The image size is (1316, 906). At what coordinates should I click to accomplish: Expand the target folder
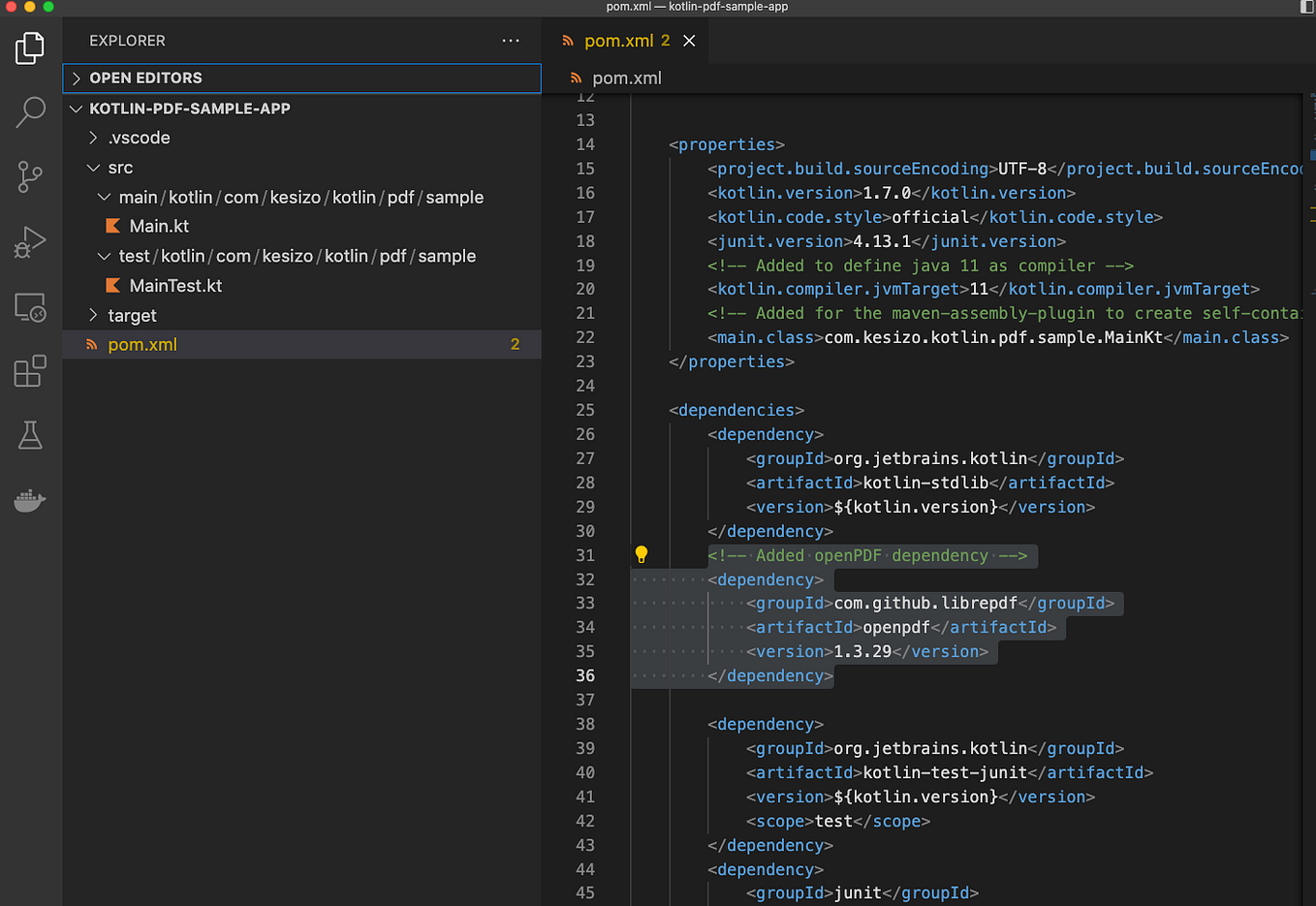point(132,316)
